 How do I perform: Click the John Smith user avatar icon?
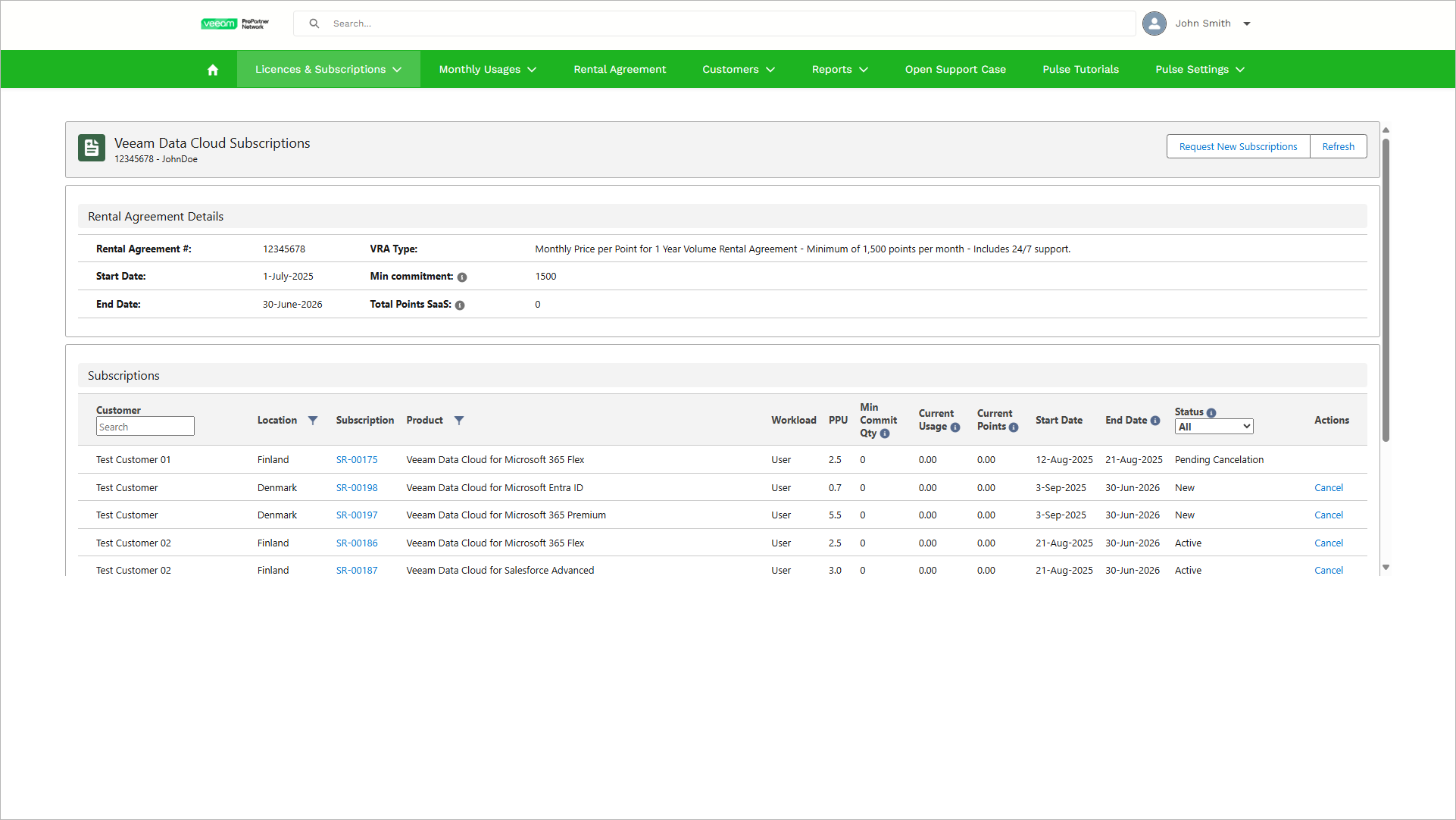(x=1154, y=23)
